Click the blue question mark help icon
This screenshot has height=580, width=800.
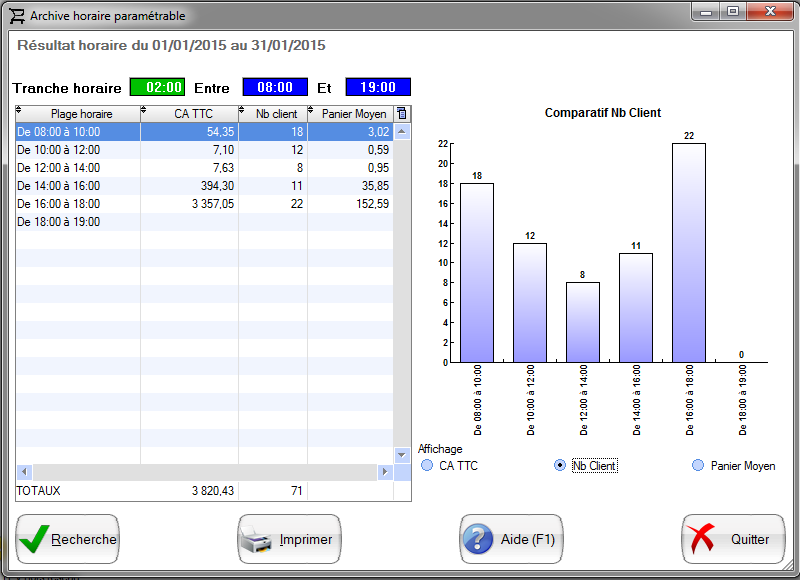(478, 540)
